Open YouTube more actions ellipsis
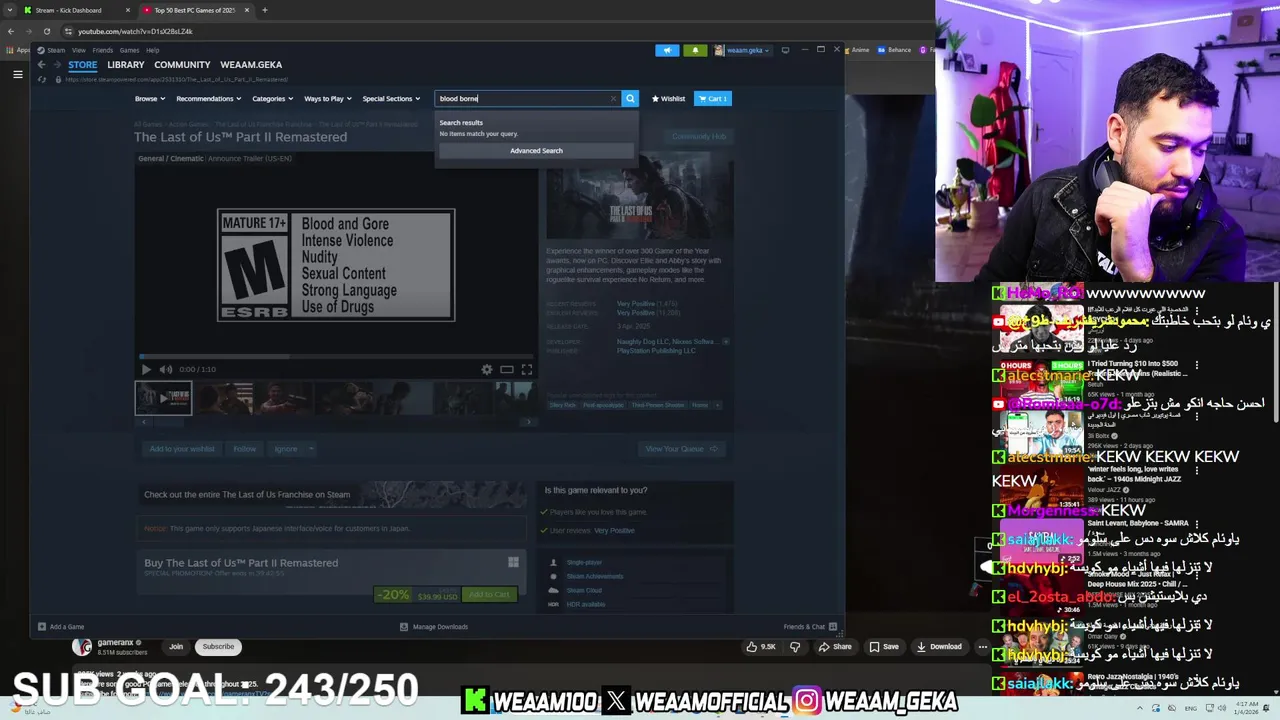The image size is (1280, 720). coord(982,647)
